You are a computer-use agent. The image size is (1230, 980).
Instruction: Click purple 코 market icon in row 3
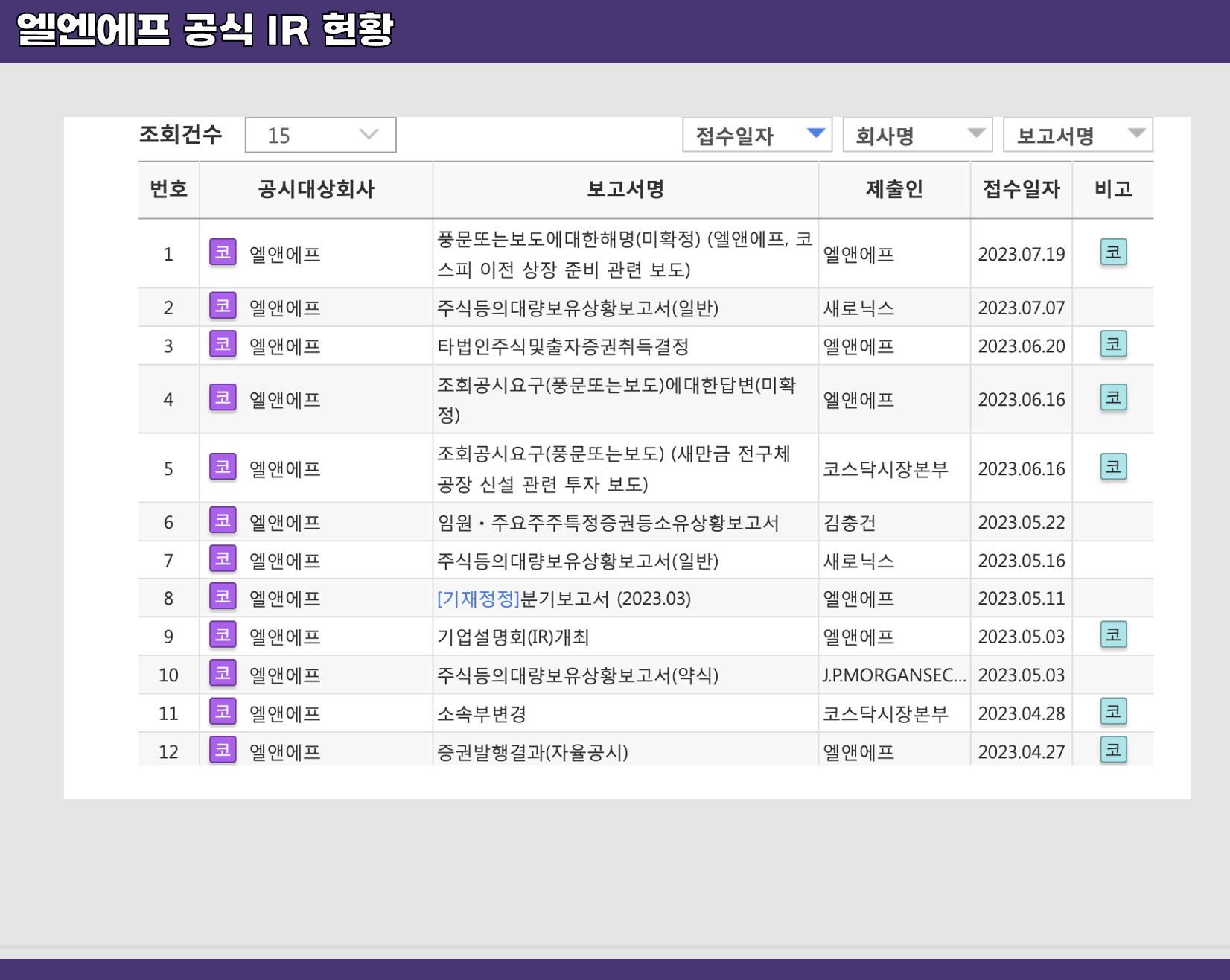pos(223,344)
